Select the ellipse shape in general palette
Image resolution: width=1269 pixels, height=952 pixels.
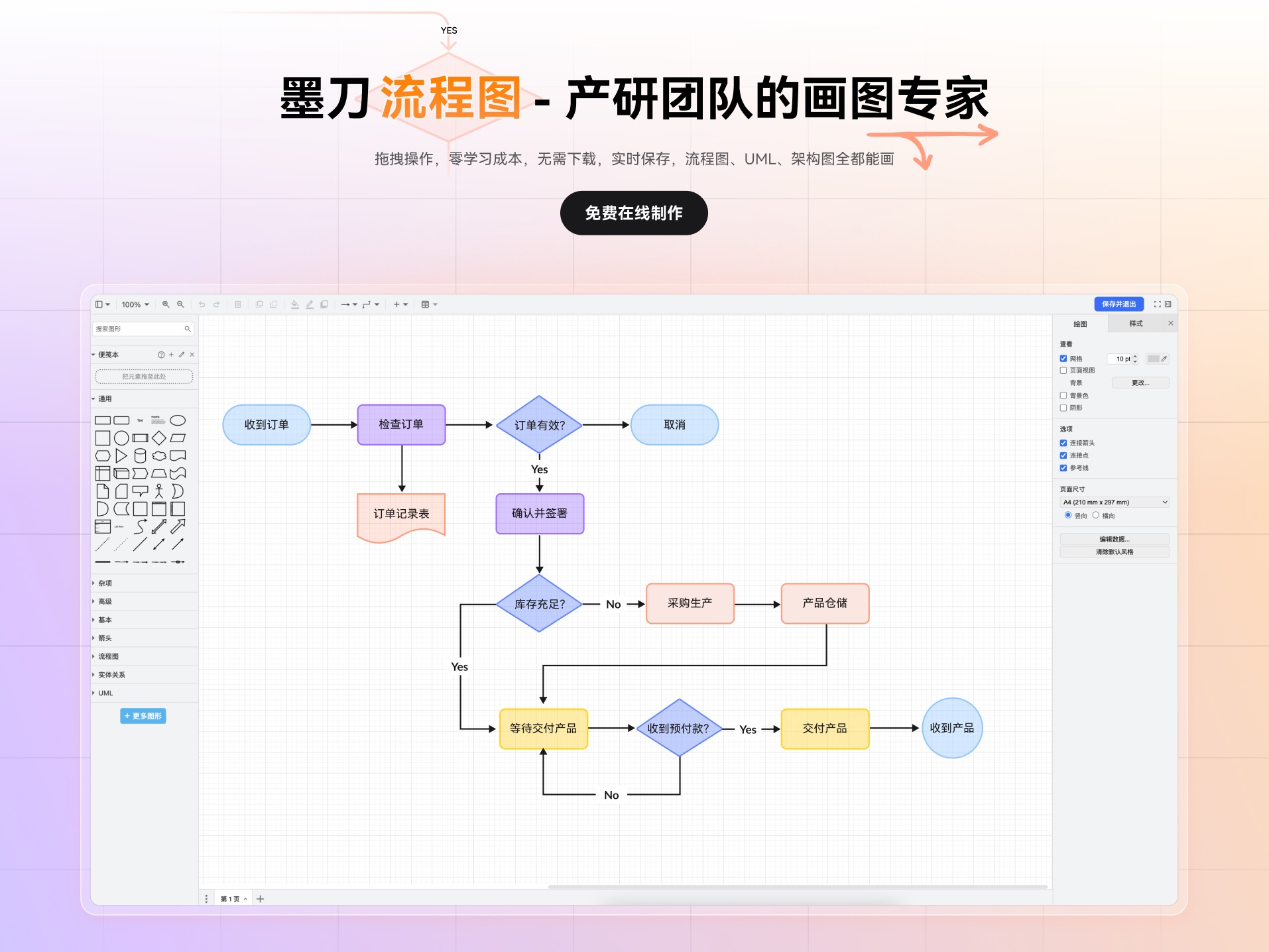coord(178,420)
